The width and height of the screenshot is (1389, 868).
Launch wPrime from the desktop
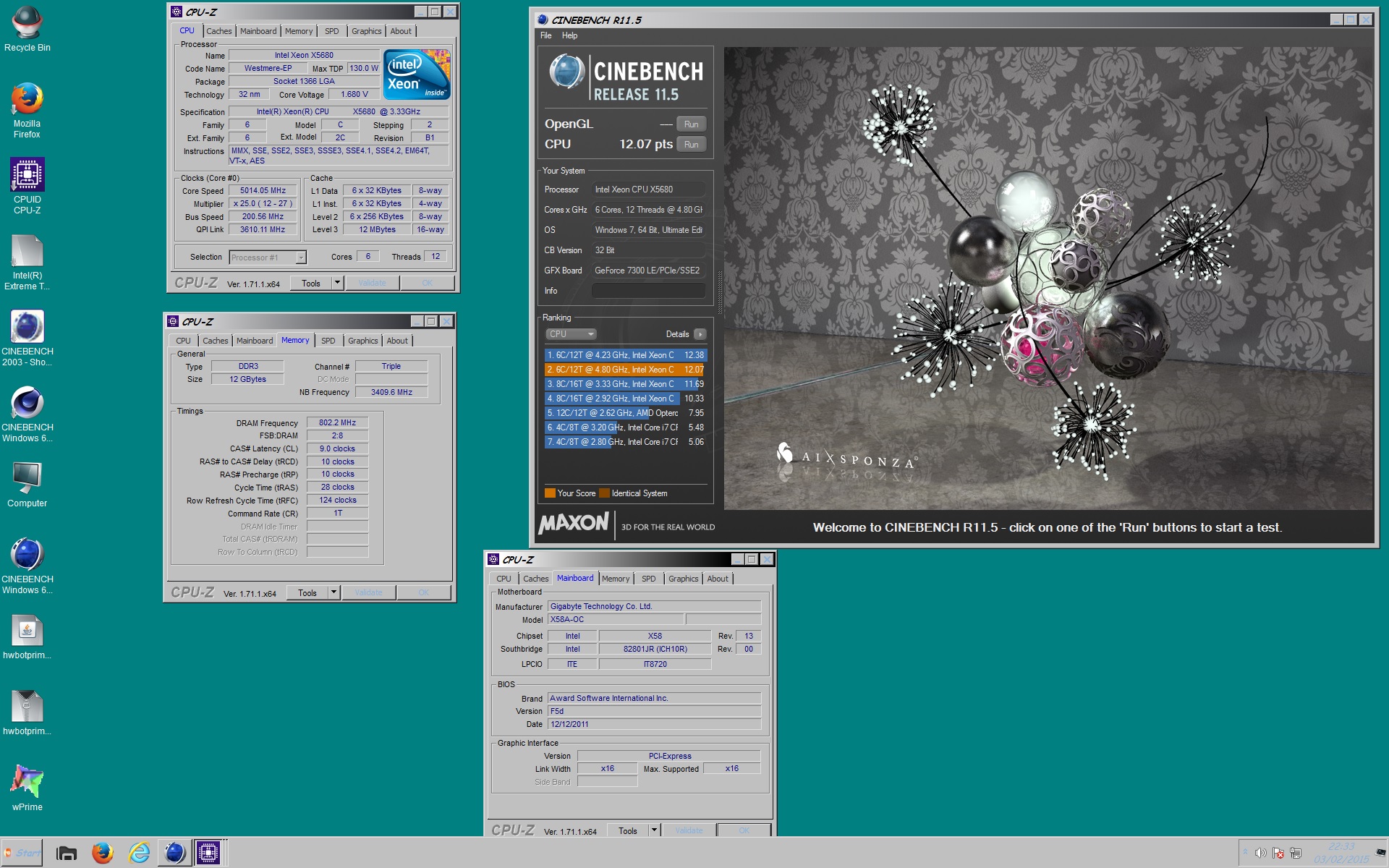pos(27,787)
